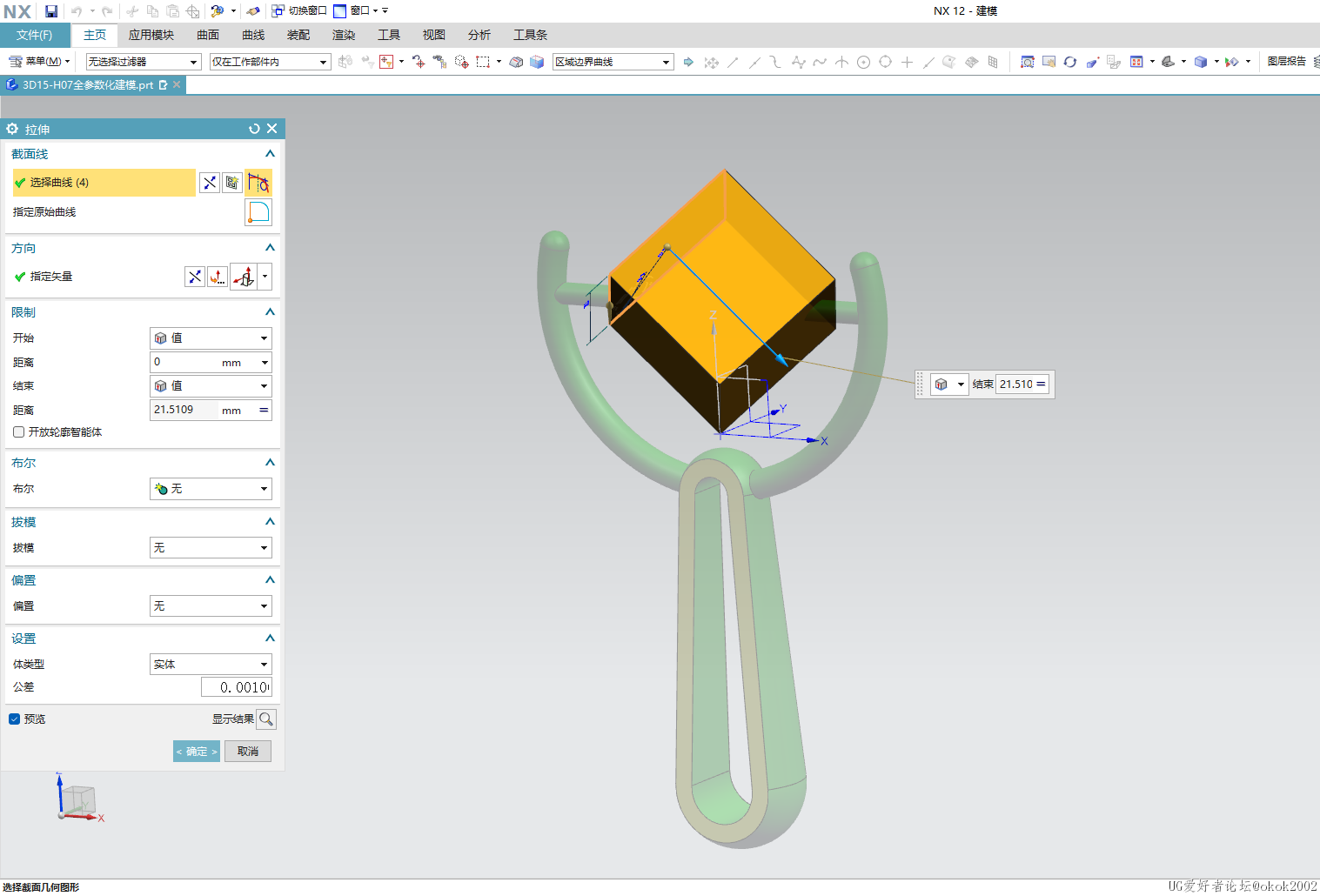This screenshot has width=1320, height=896.
Task: Click the 显示结果 magnifier icon
Action: tap(266, 719)
